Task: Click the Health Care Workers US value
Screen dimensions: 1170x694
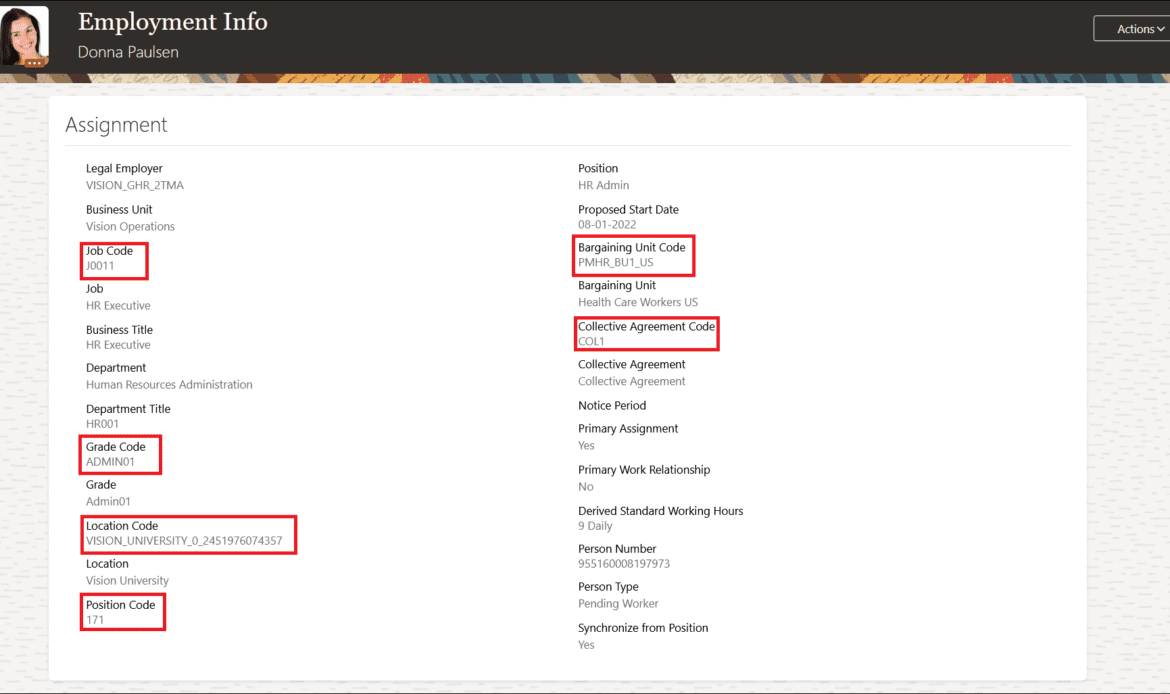Action: tap(638, 302)
